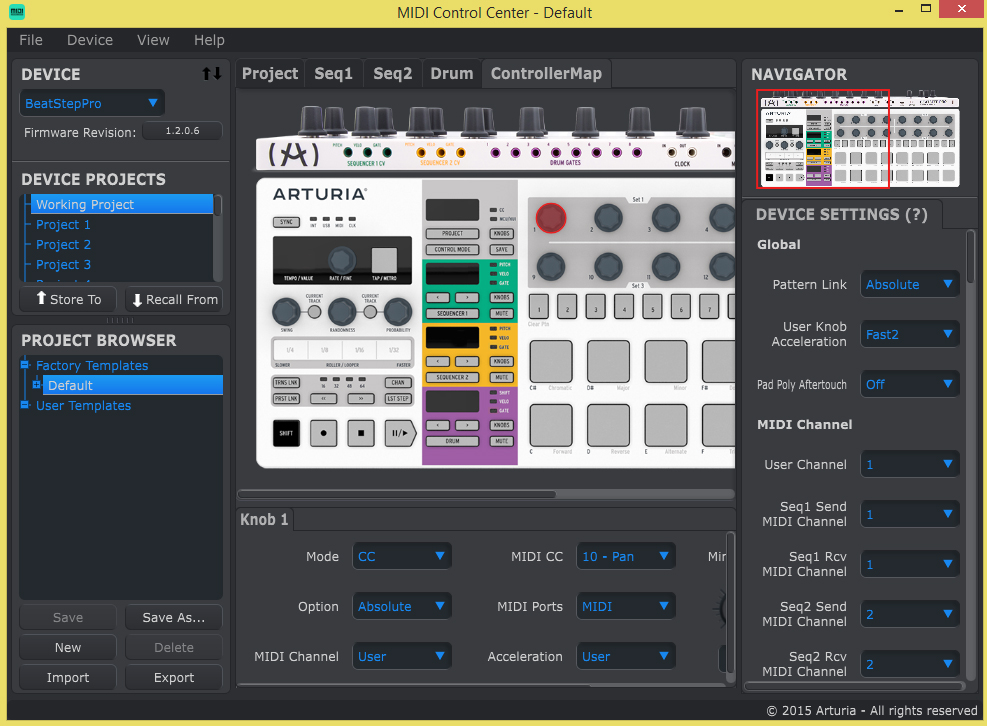987x726 pixels.
Task: Click the SYNC button on the BeatStep Pro image
Action: click(x=286, y=222)
